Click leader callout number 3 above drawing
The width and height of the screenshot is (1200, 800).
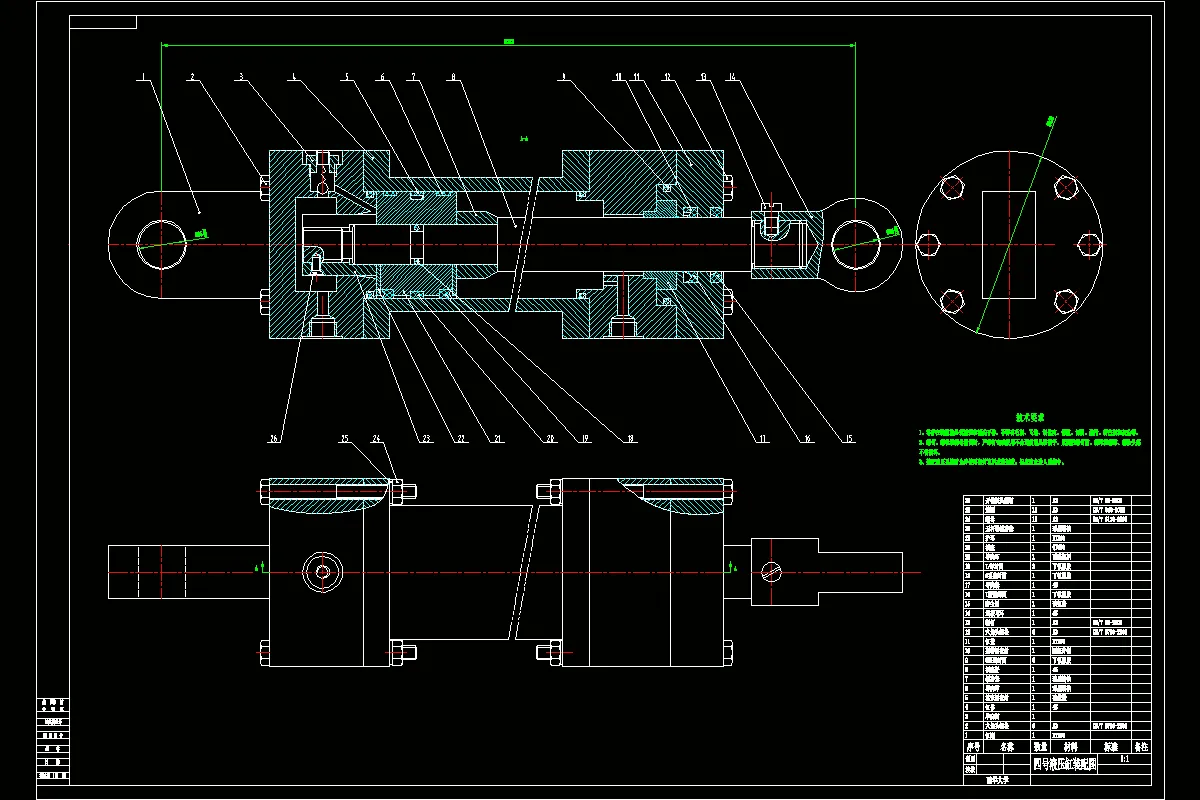click(241, 76)
